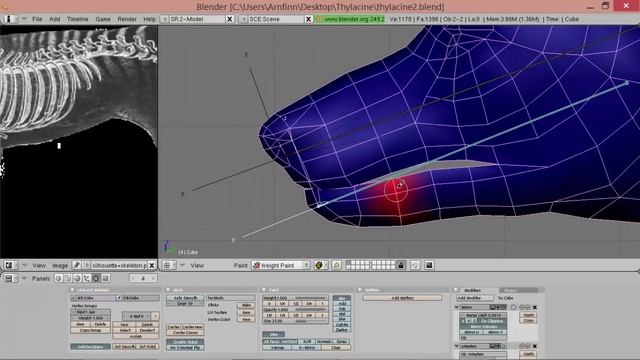640x360 pixels.
Task: Enable Do Clipping in Mirror modifier
Action: coord(492,321)
